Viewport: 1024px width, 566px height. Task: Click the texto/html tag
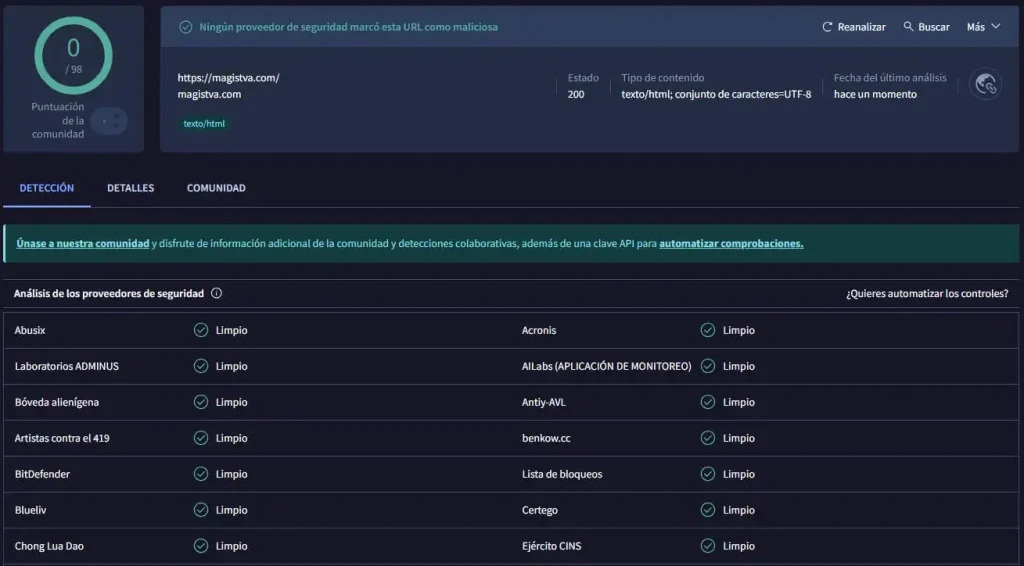pos(204,124)
